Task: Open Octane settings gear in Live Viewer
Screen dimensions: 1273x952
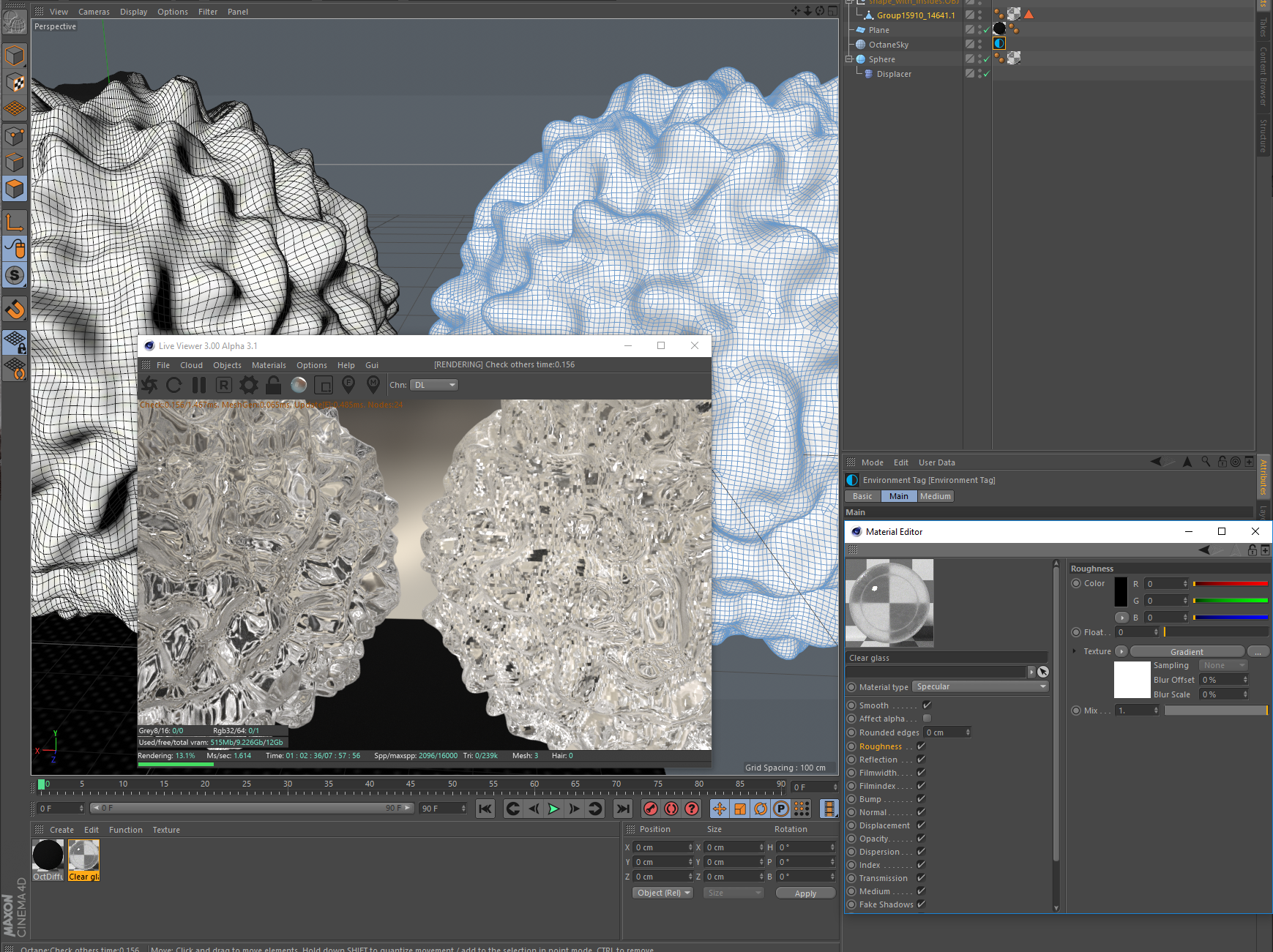Action: 249,385
